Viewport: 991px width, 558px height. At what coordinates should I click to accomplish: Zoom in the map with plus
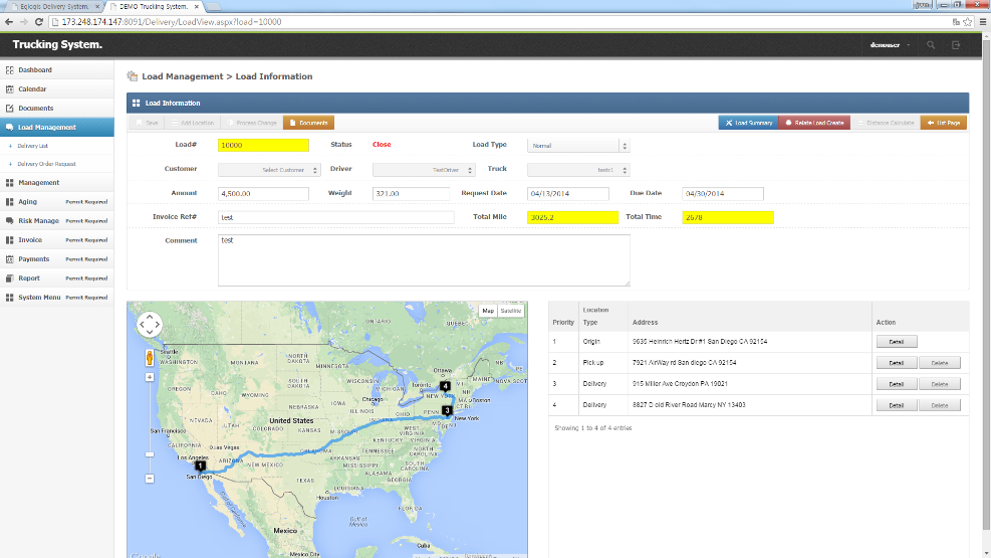point(150,377)
